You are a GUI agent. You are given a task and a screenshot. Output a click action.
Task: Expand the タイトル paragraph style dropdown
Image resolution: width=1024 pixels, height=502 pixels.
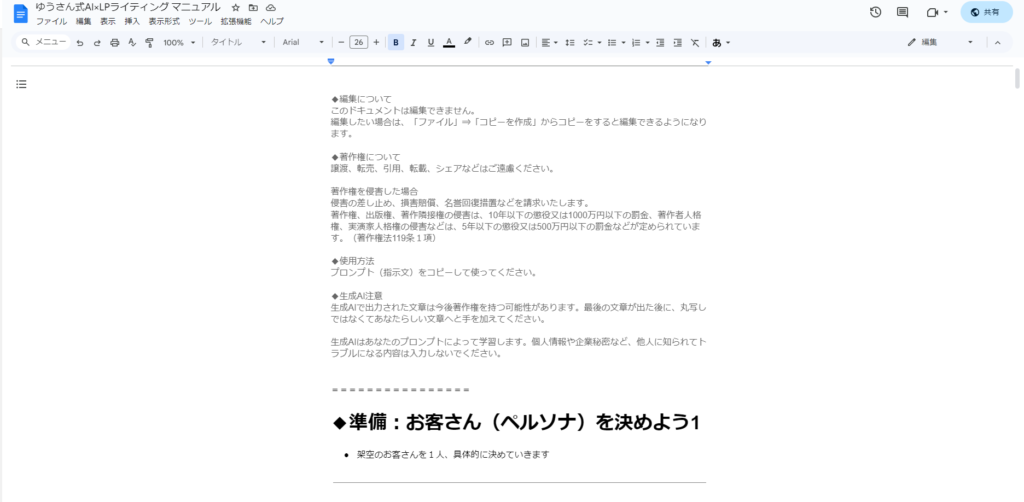[x=237, y=43]
